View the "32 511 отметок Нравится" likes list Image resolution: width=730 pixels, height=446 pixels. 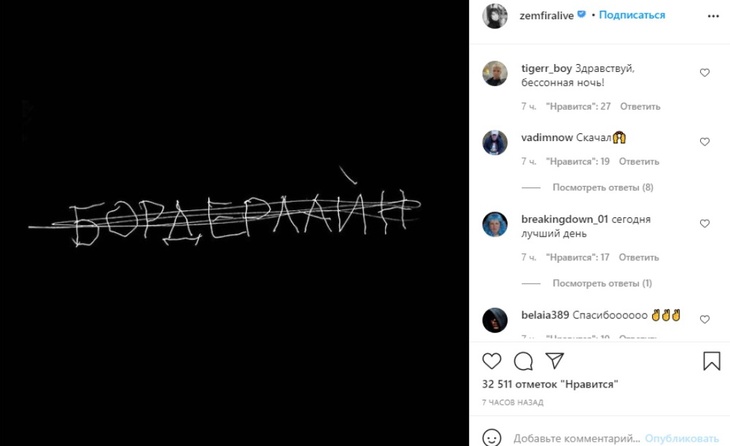(x=550, y=384)
